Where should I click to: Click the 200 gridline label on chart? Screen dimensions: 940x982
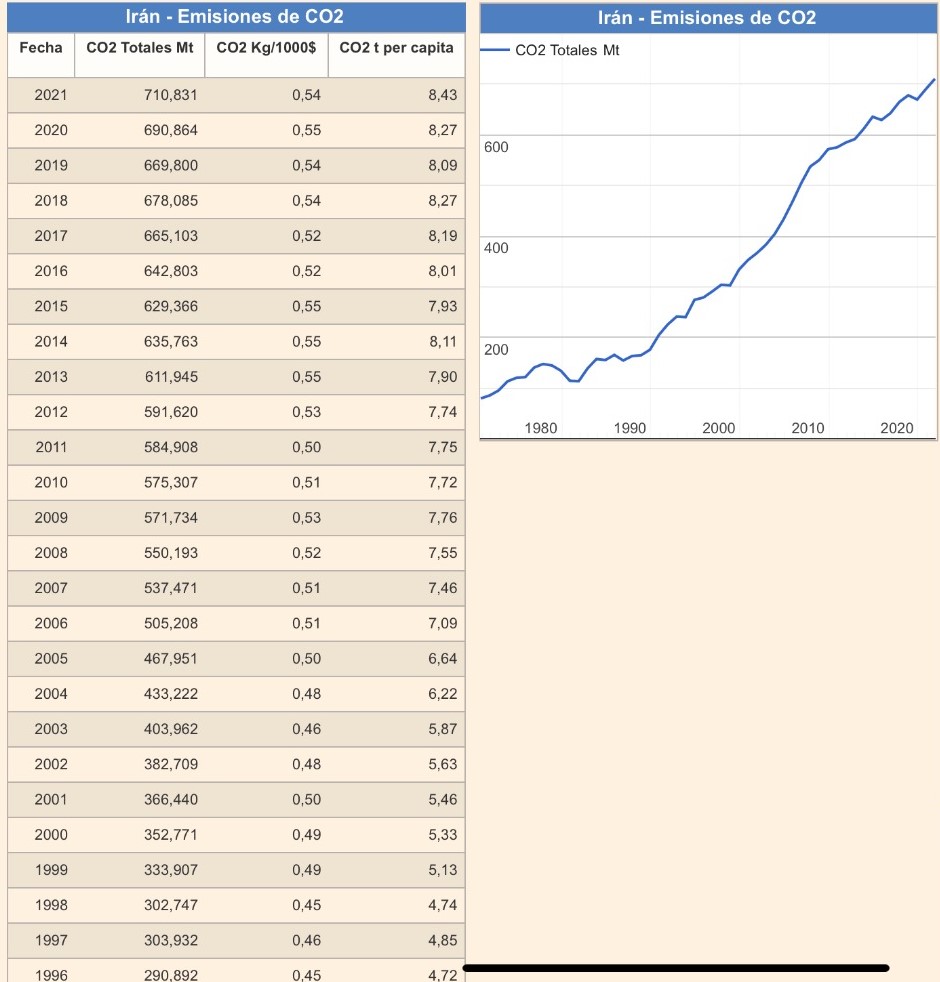tap(496, 350)
